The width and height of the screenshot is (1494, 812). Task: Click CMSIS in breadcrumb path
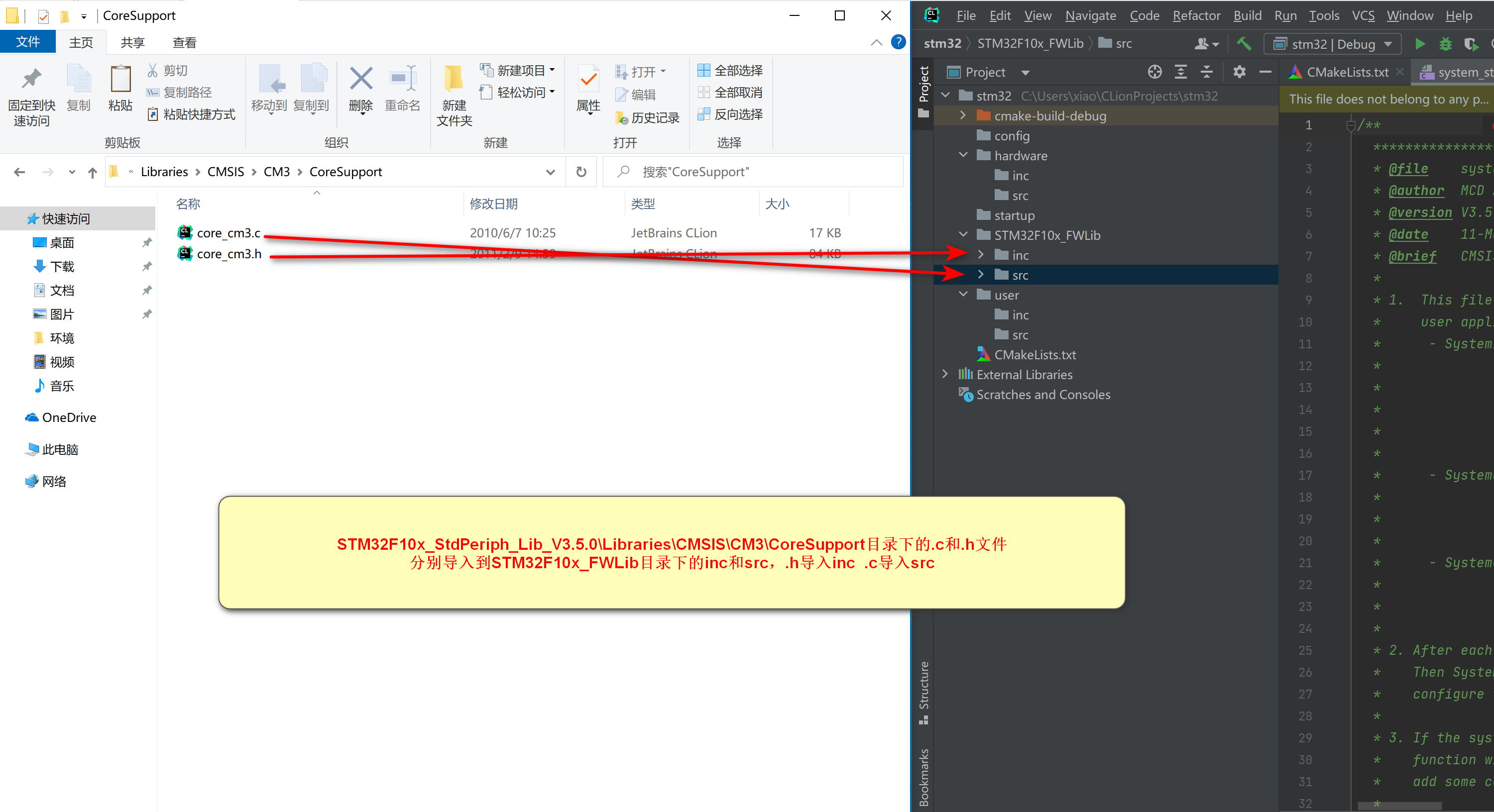tap(226, 172)
